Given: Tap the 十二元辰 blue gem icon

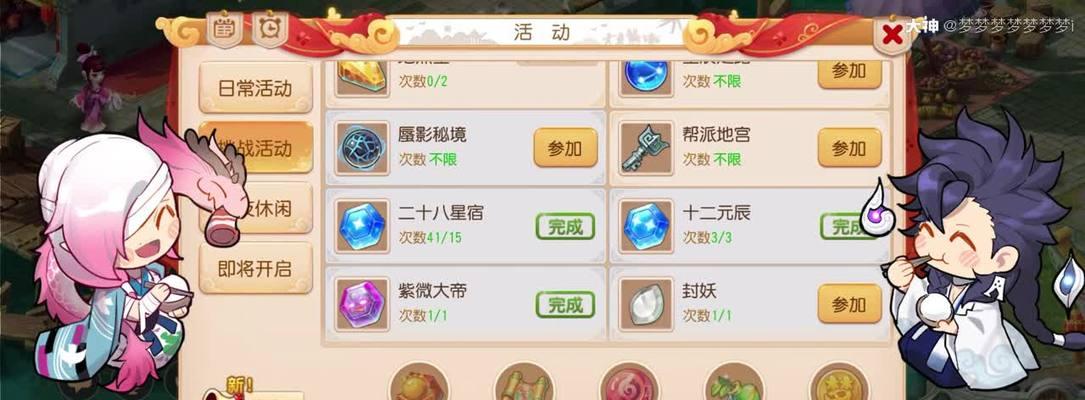Looking at the screenshot, I should (646, 226).
